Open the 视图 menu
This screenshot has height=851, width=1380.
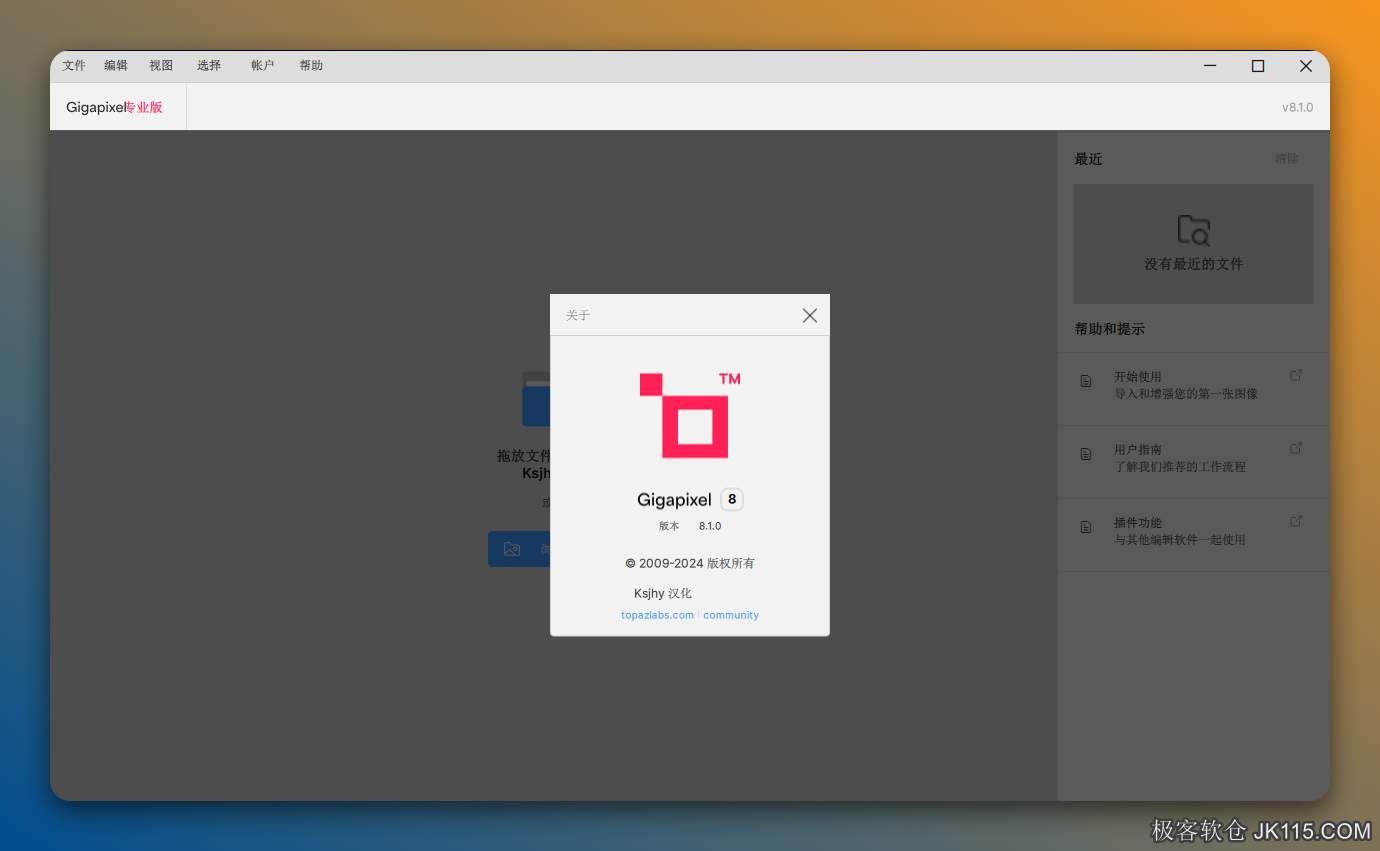(161, 65)
